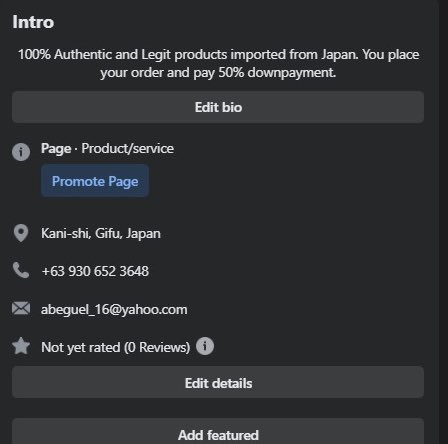Click the Edit details button
Viewport: 448px width, 444px height.
(x=218, y=383)
